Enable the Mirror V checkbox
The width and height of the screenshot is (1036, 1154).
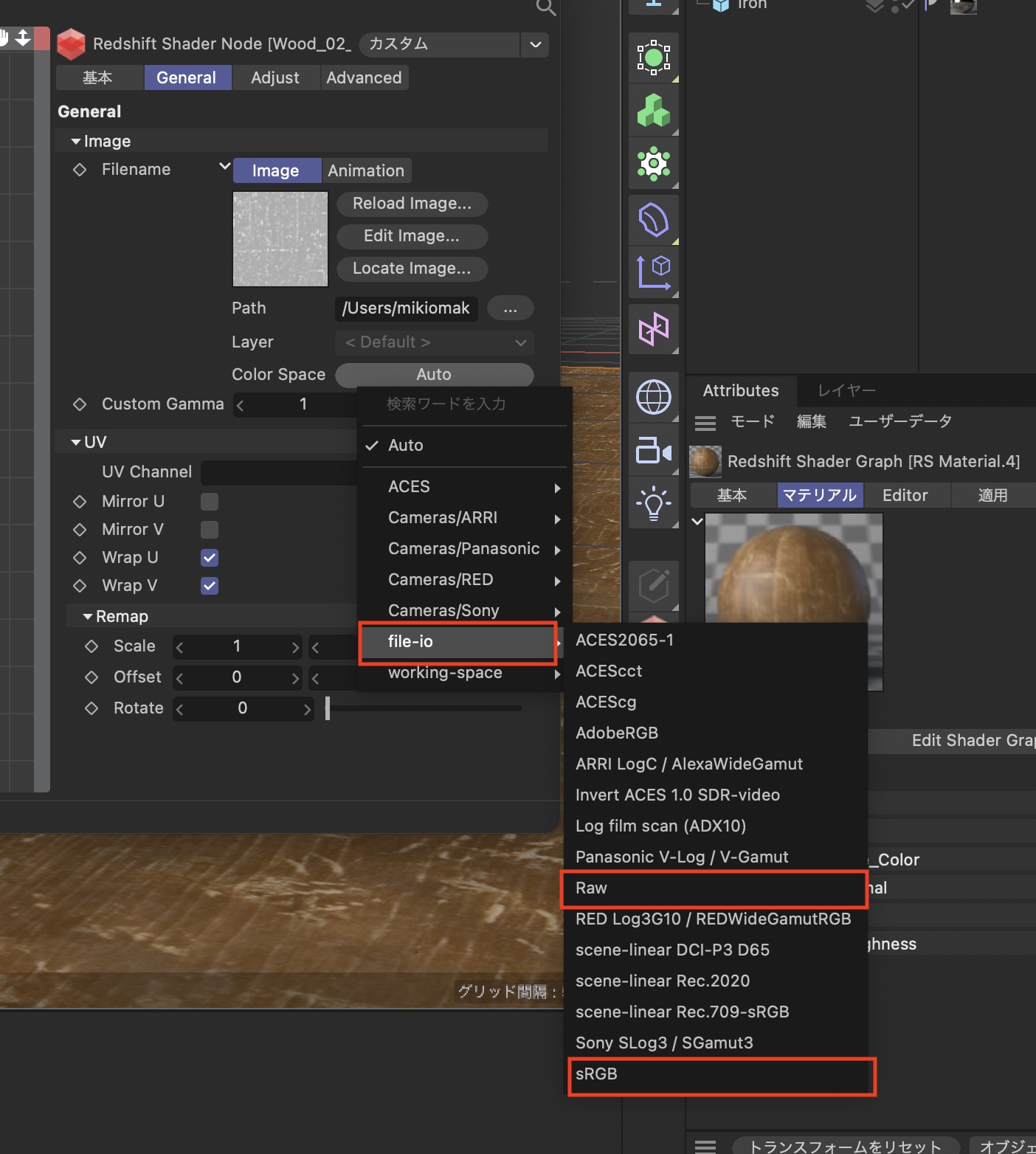[x=210, y=530]
